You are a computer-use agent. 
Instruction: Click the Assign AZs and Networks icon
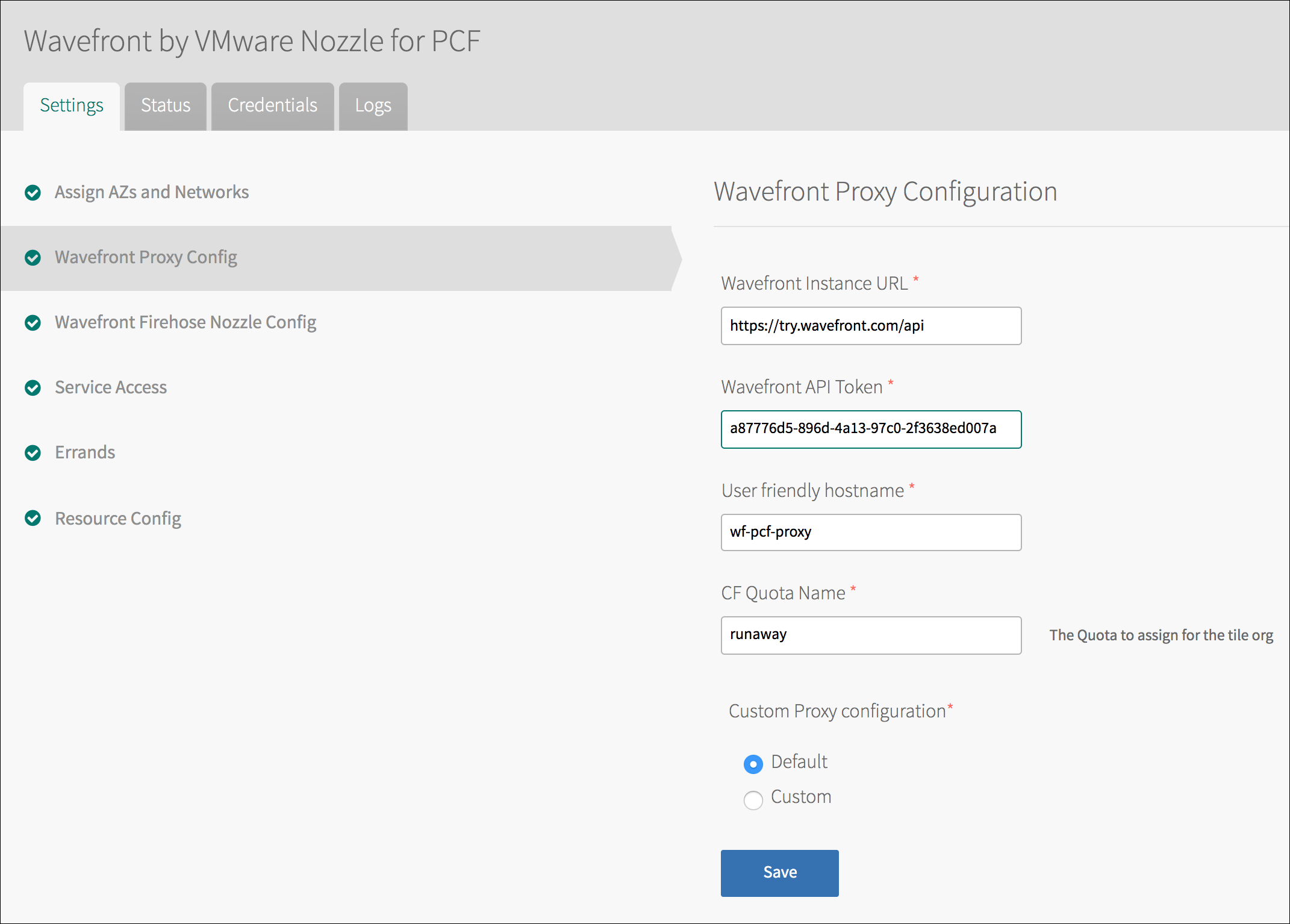pos(35,190)
